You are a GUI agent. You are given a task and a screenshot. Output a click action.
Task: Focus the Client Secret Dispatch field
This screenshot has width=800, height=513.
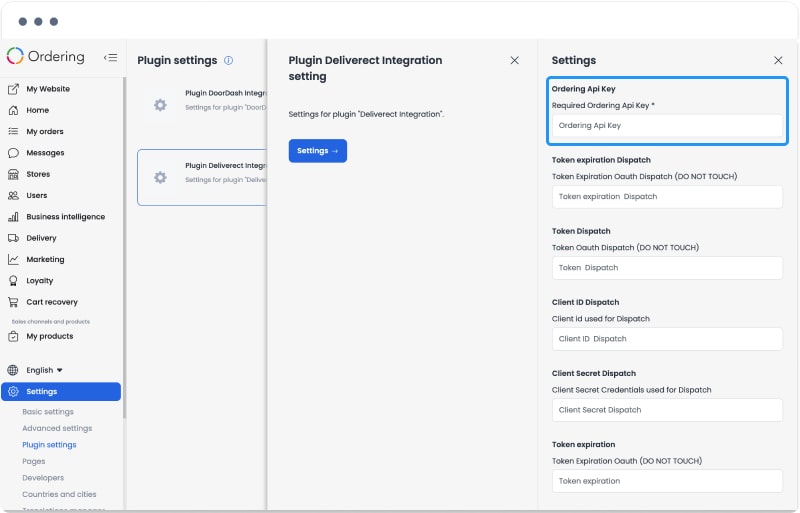point(667,410)
